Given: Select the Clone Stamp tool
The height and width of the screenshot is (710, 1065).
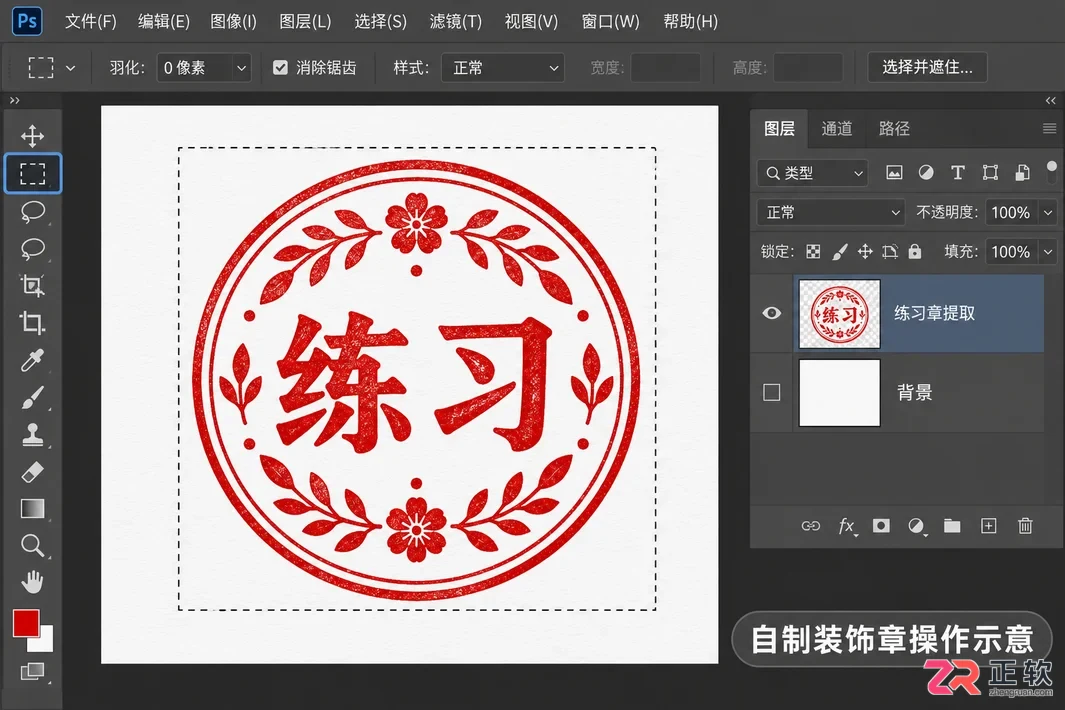Looking at the screenshot, I should click(x=33, y=435).
